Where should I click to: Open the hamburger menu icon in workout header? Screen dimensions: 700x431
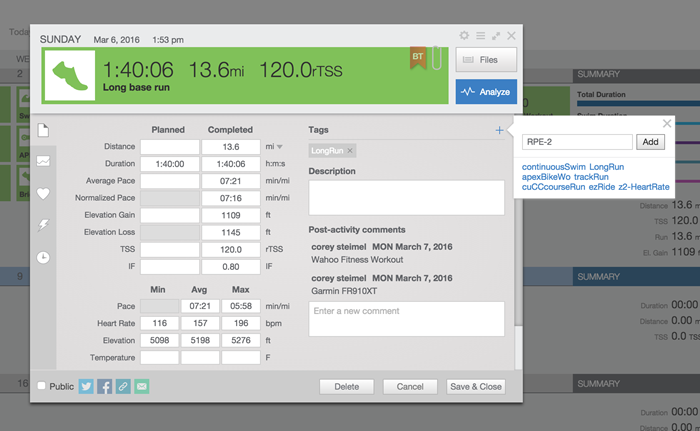click(480, 35)
